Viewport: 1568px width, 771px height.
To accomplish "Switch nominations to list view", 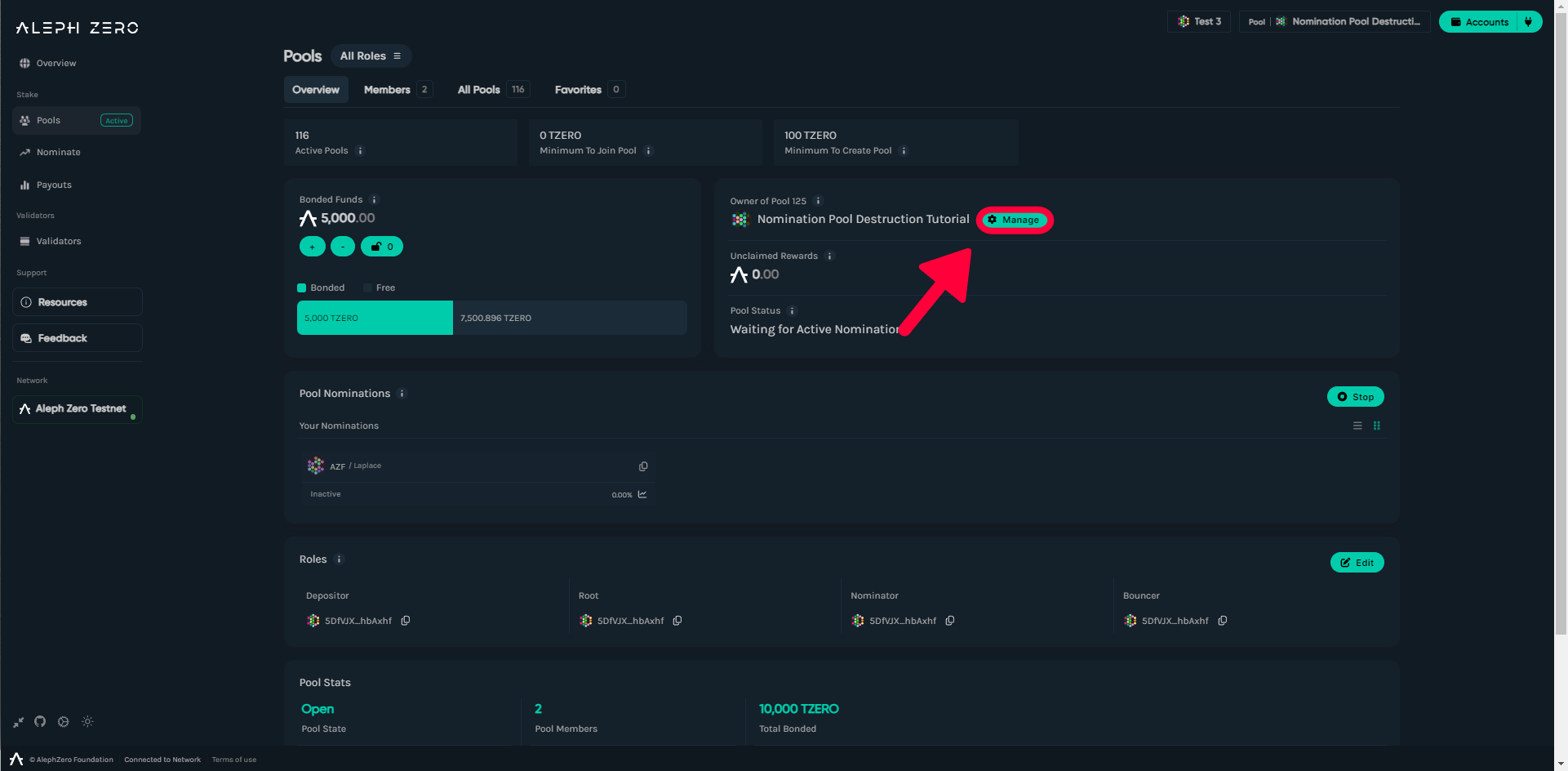I will 1357,426.
